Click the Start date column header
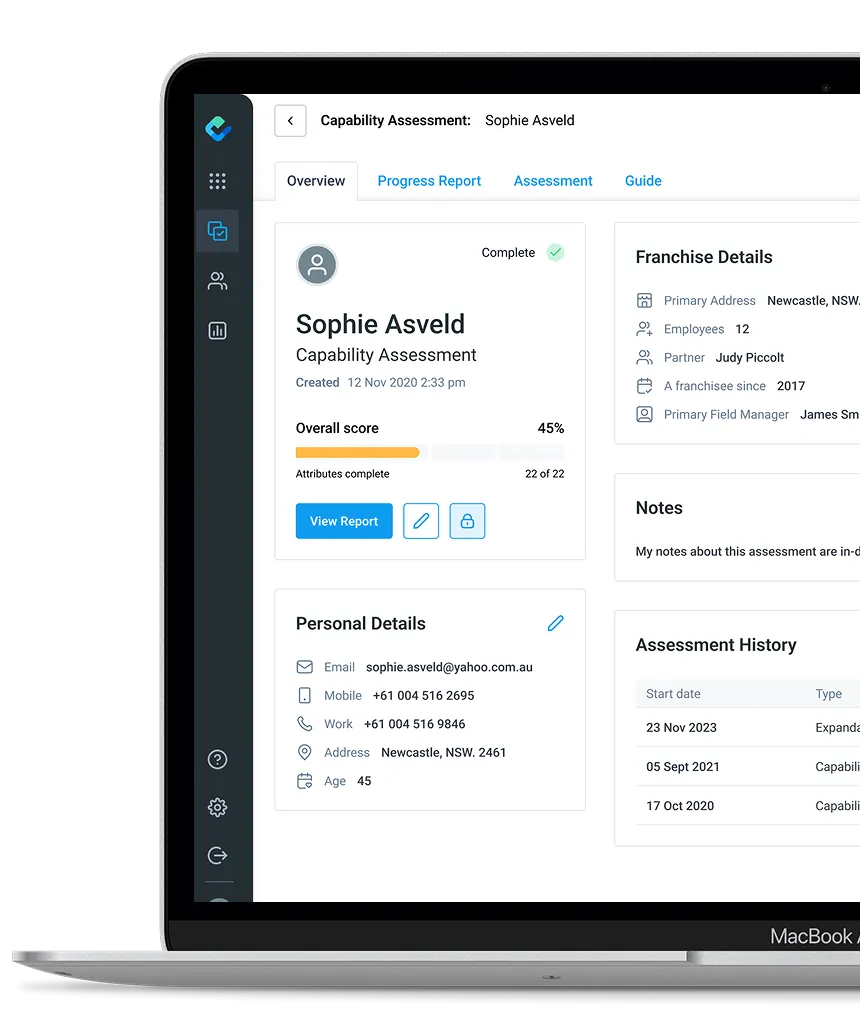The image size is (860, 1014). point(673,694)
